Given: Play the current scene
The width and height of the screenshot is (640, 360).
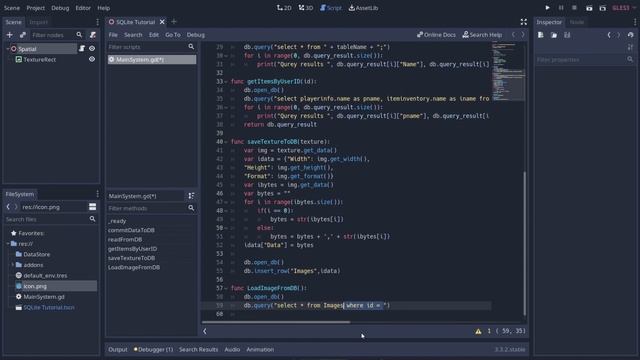Looking at the screenshot, I should tap(589, 8).
